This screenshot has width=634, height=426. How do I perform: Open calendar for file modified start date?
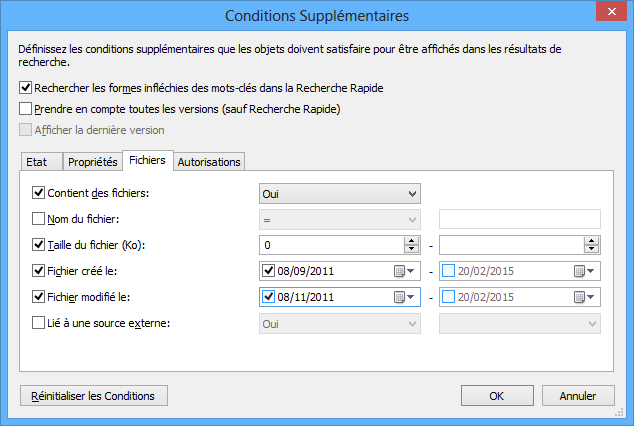tap(404, 296)
